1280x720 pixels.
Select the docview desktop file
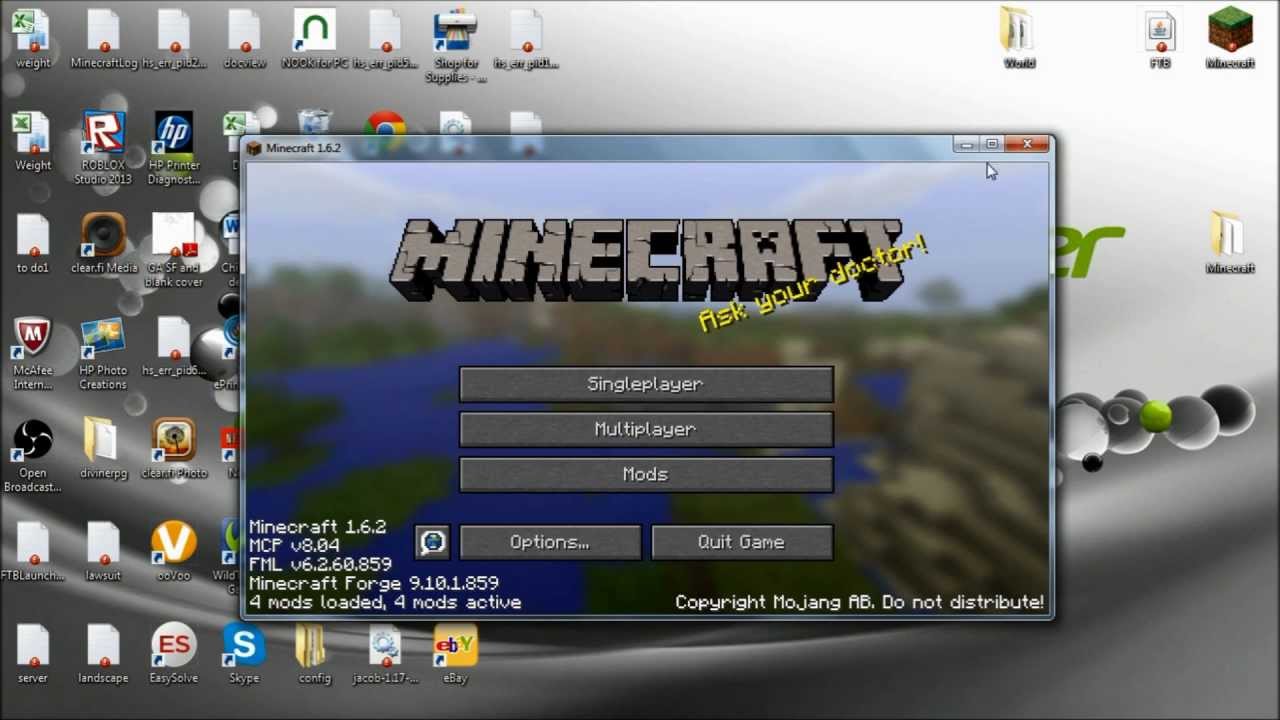[x=245, y=40]
